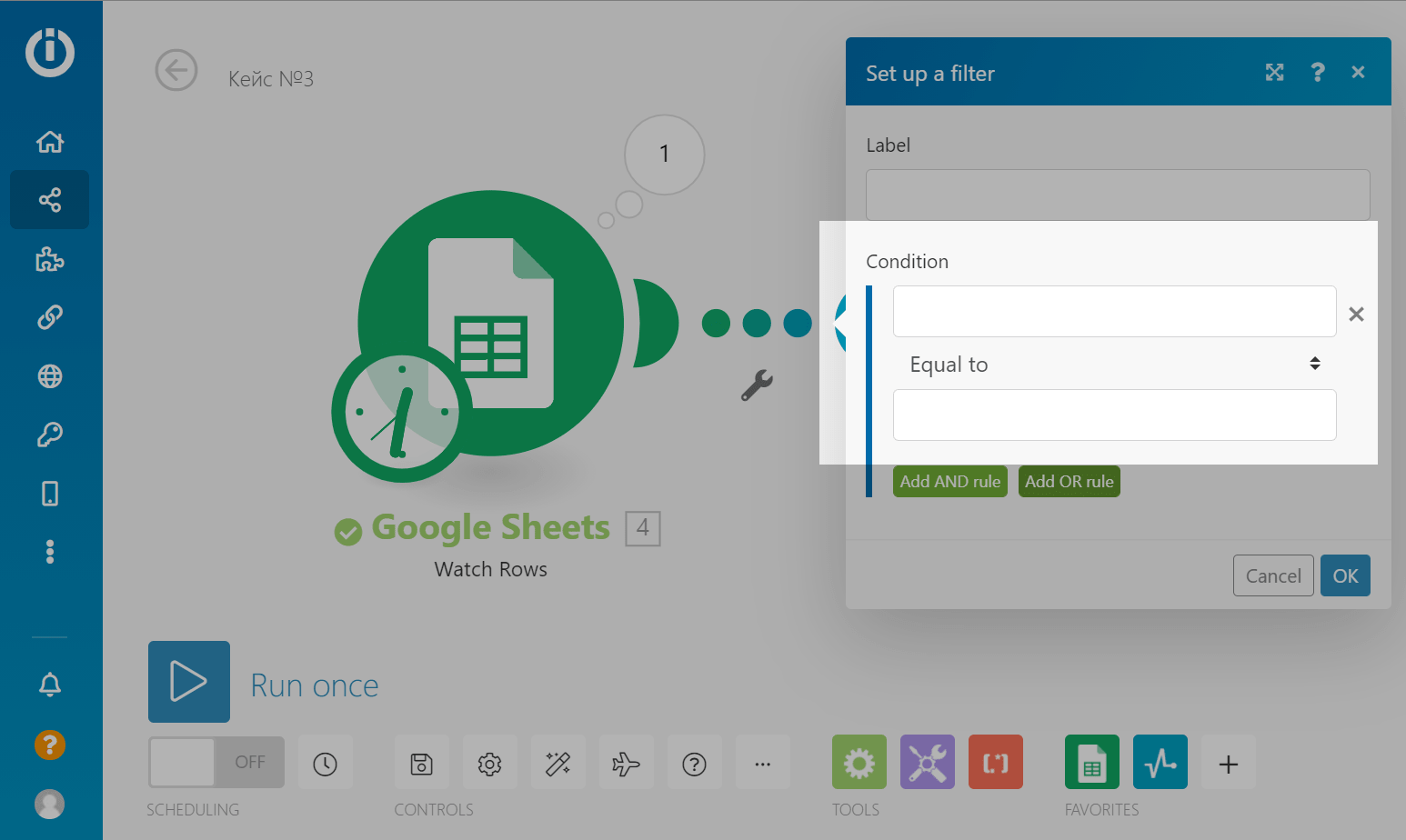Open notifications bell icon
This screenshot has height=840, width=1406.
click(50, 685)
